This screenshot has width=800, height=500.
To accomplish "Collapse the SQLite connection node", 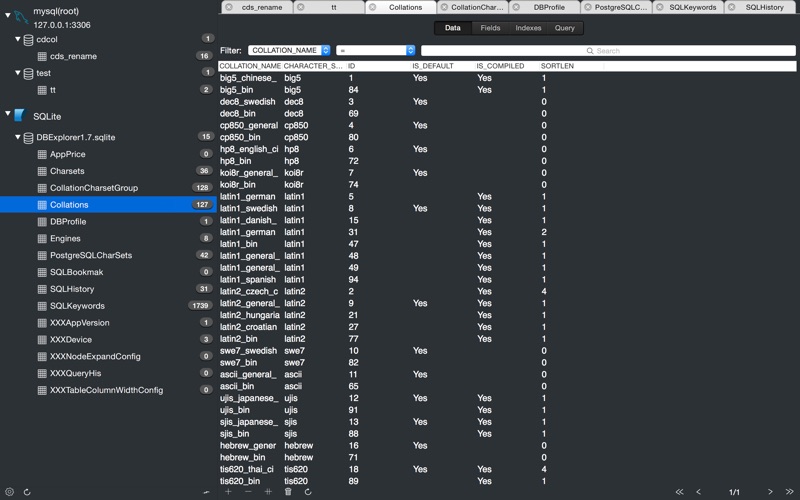I will pyautogui.click(x=8, y=113).
